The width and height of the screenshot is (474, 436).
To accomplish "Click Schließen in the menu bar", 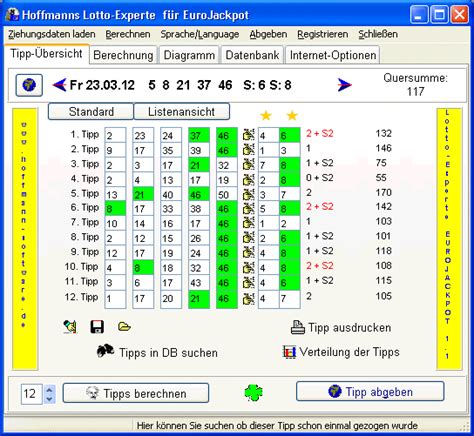I will (x=378, y=34).
